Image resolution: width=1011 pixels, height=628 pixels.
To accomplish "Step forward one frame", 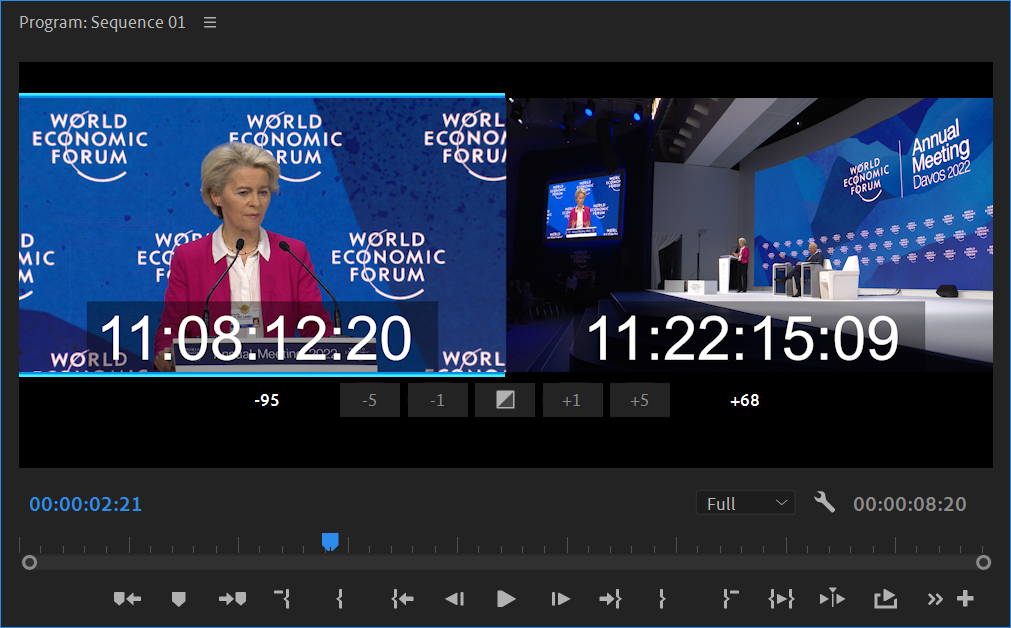I will click(560, 599).
